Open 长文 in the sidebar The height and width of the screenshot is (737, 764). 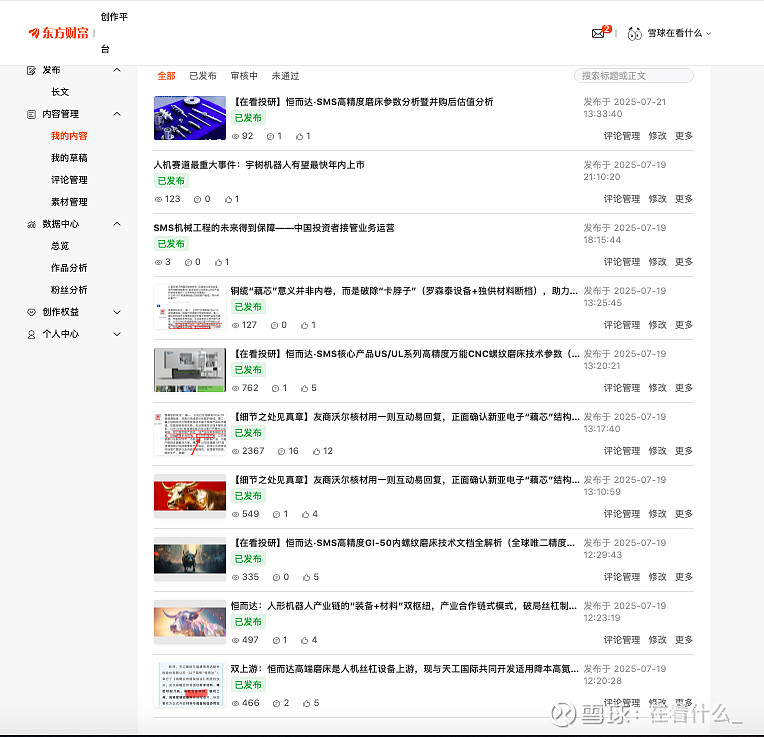60,92
